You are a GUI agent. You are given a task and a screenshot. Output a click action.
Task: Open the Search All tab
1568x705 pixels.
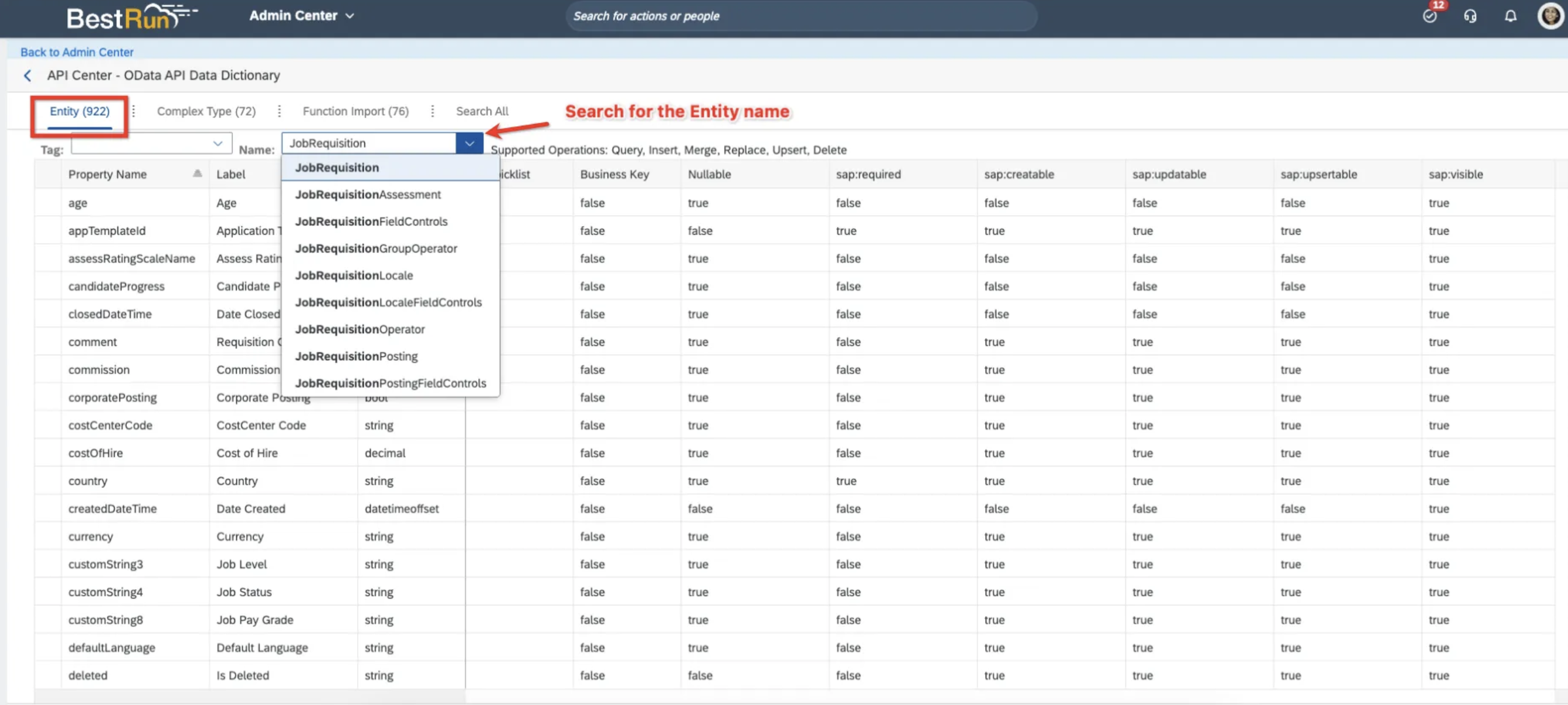482,111
